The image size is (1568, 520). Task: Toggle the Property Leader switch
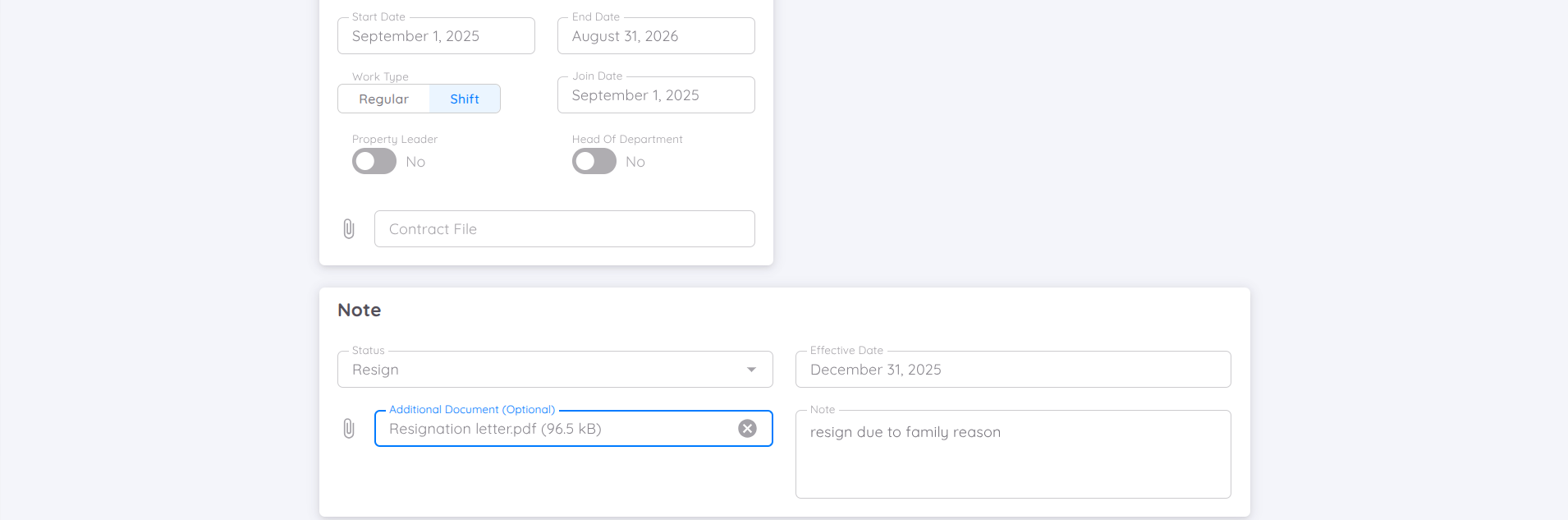click(x=374, y=162)
